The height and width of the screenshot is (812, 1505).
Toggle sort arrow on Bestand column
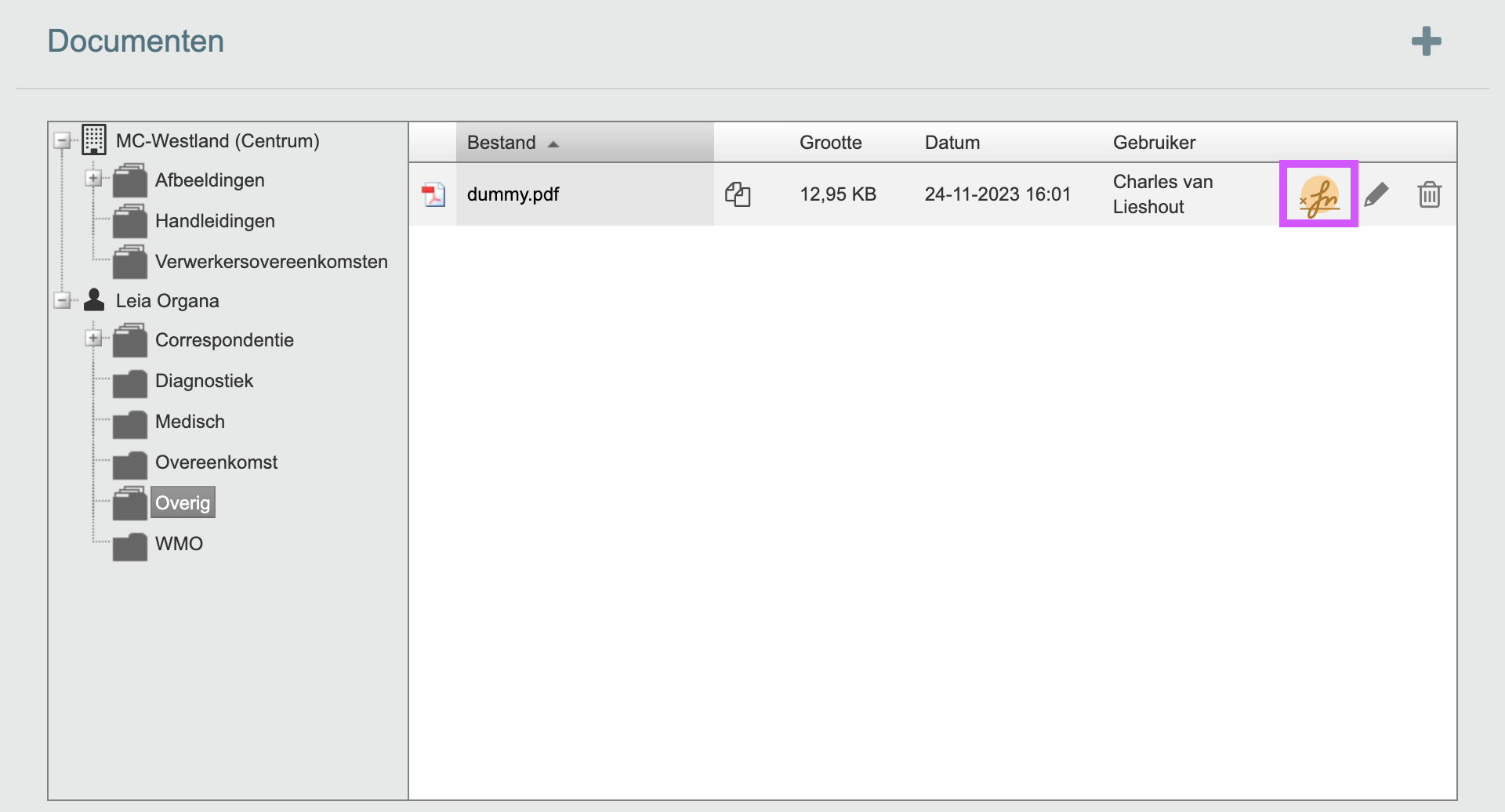(553, 143)
